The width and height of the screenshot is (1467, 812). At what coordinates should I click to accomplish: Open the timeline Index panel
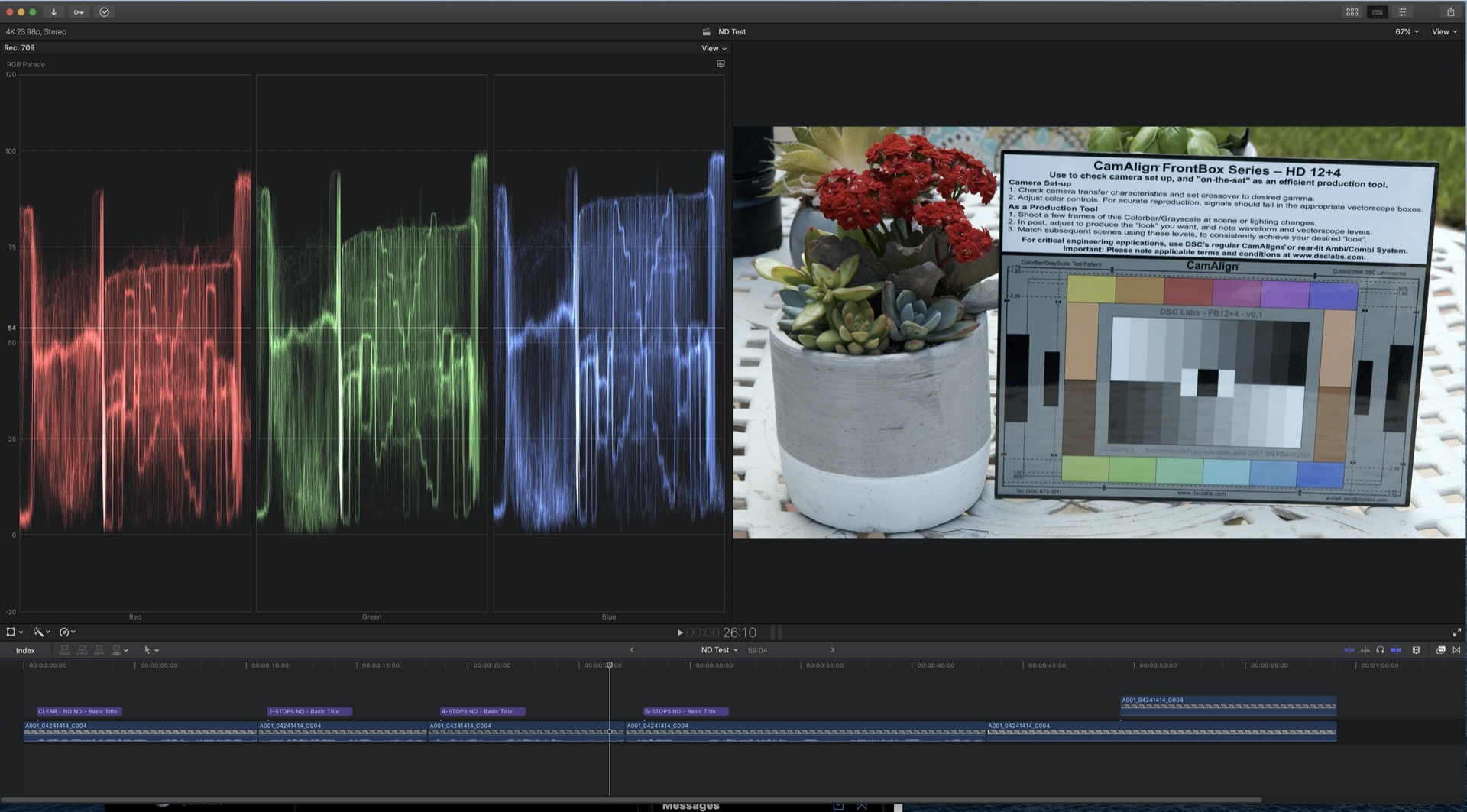tap(25, 650)
